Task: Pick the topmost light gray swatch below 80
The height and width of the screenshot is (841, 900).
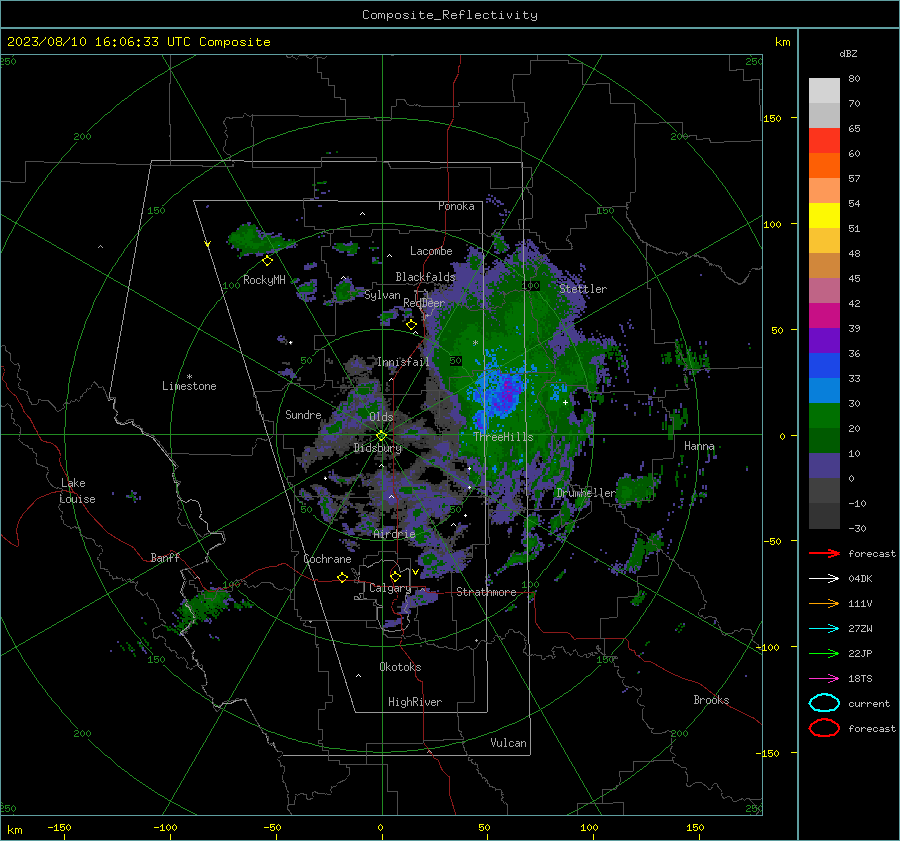Action: pyautogui.click(x=824, y=91)
